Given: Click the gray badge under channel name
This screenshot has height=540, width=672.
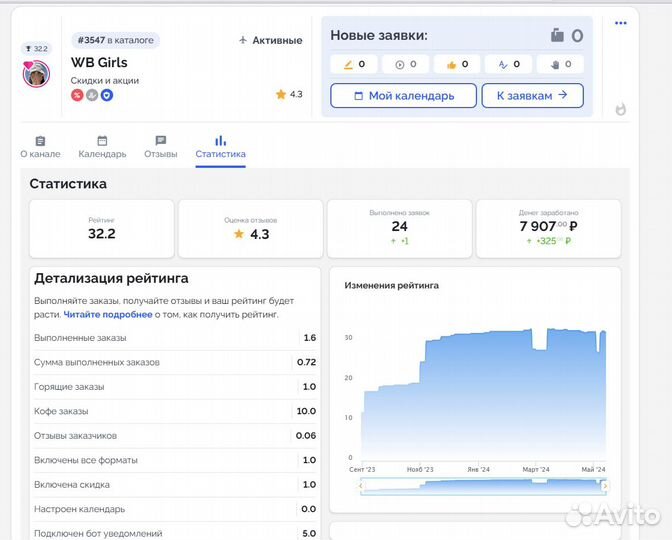Looking at the screenshot, I should tap(92, 95).
